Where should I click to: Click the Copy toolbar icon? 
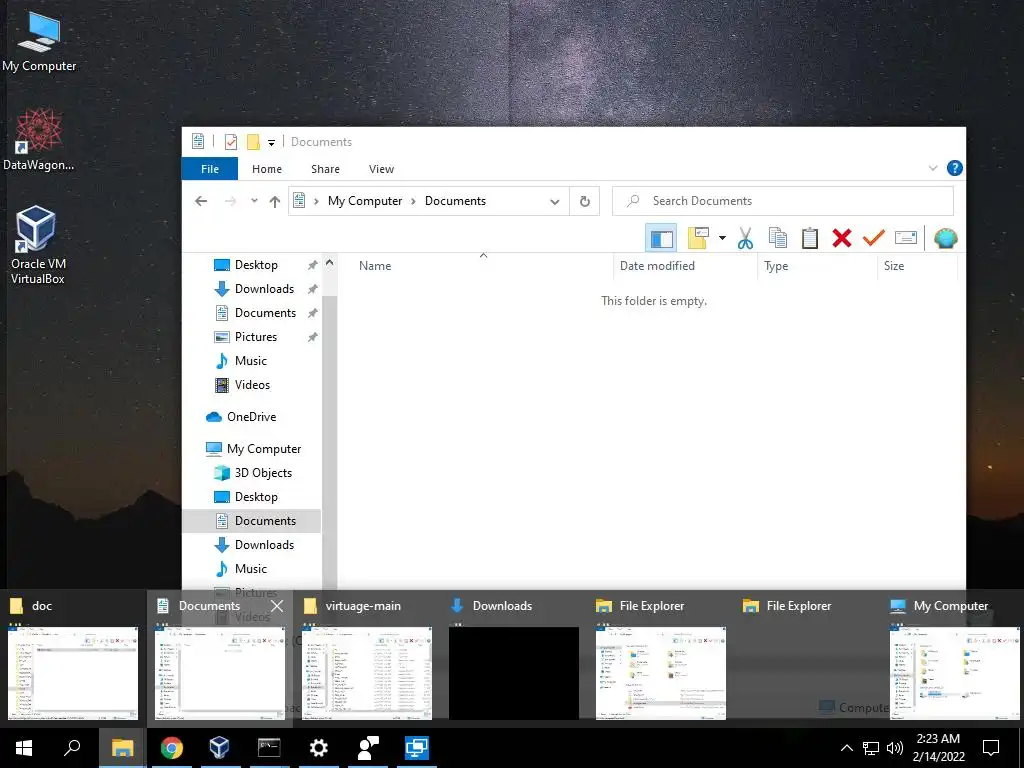click(x=778, y=238)
